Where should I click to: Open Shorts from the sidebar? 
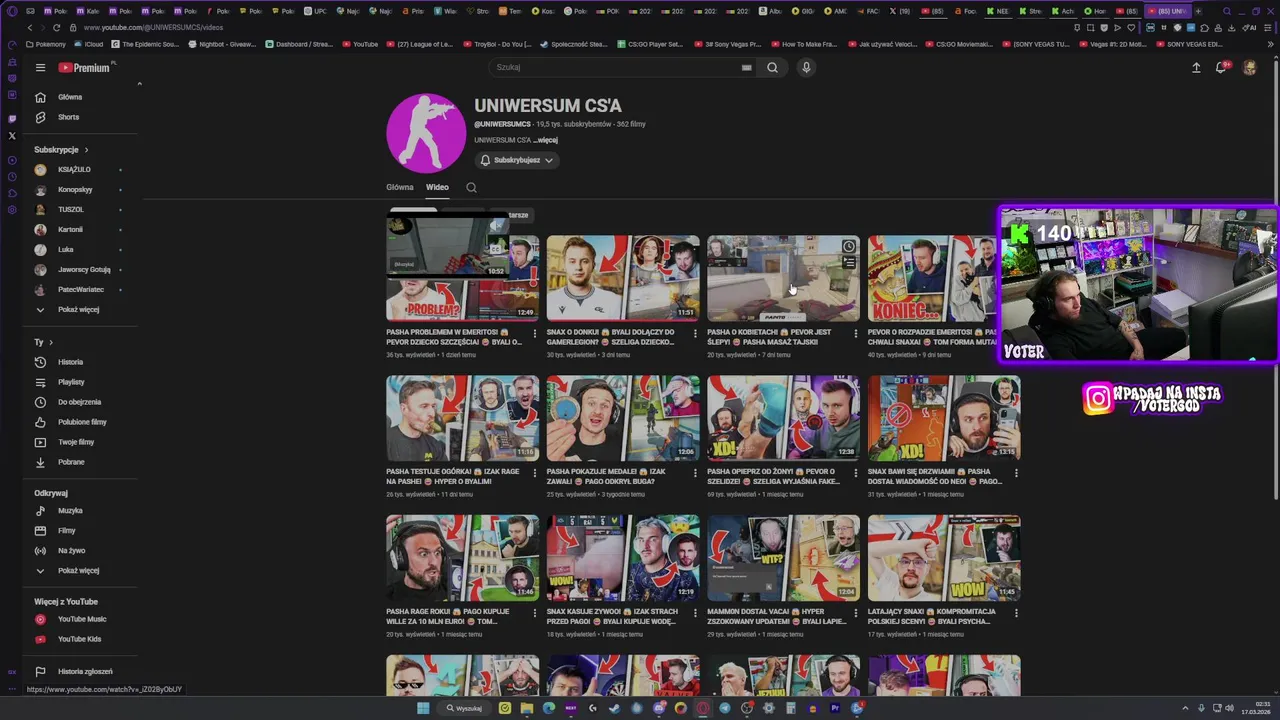pos(68,117)
